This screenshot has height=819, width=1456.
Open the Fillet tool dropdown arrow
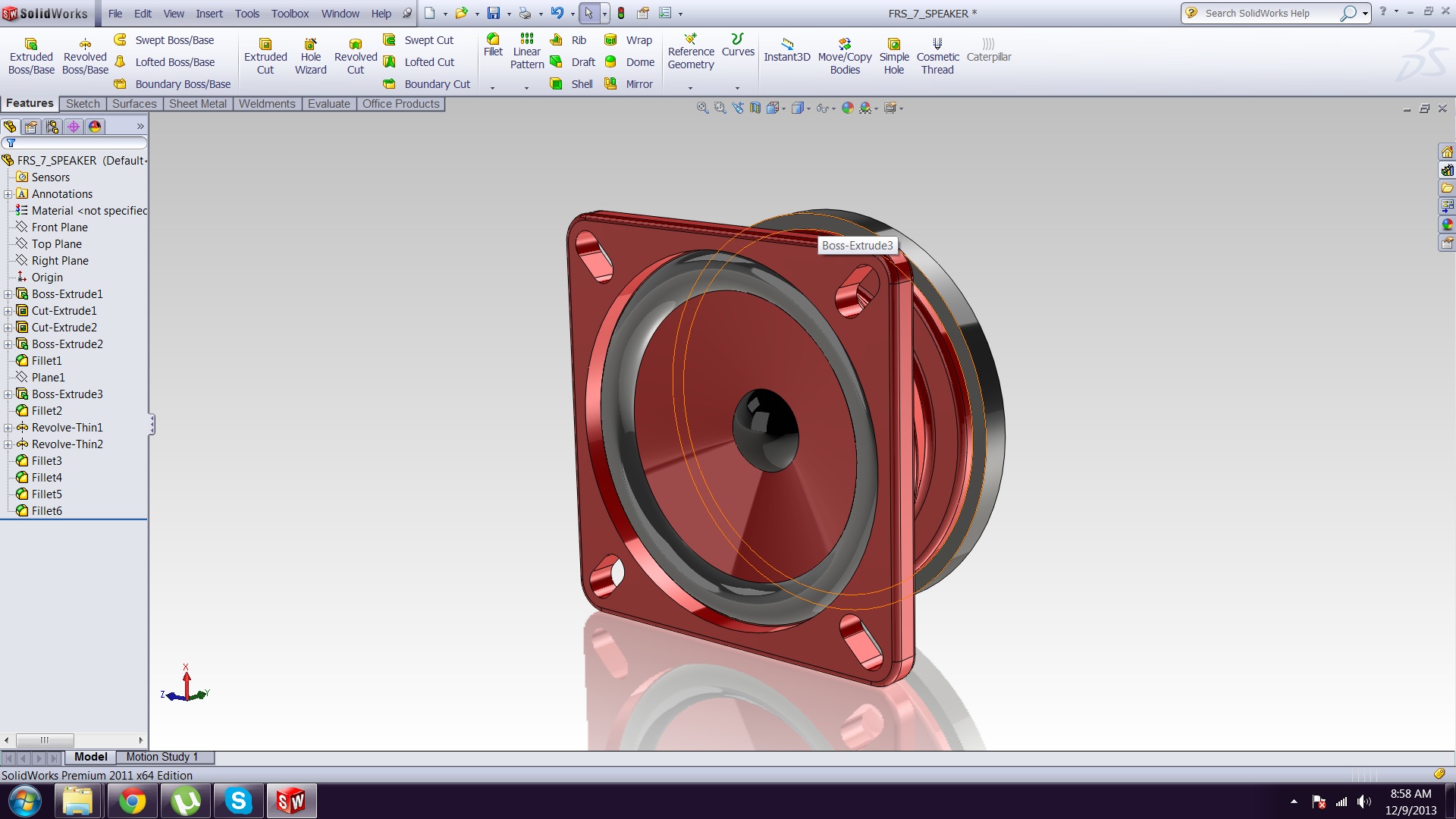pos(493,88)
